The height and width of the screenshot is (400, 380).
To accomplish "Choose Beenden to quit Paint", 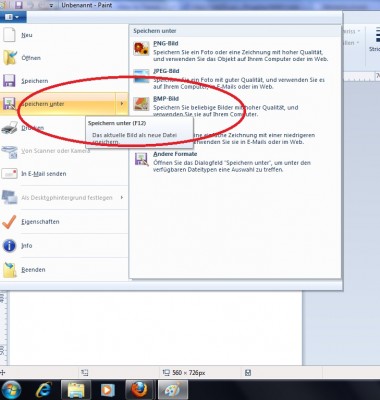I will point(64,270).
